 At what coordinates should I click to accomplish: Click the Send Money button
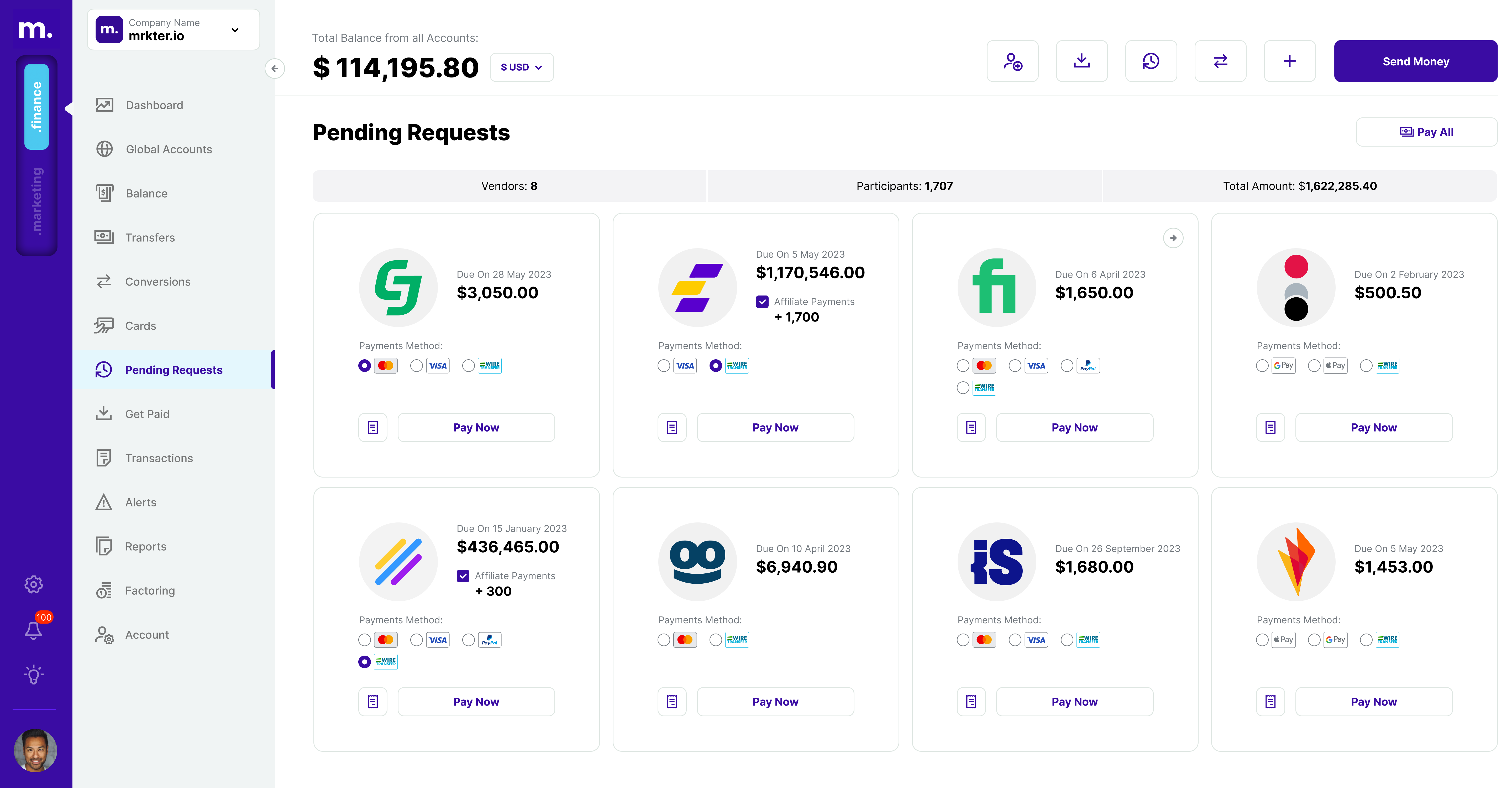pyautogui.click(x=1415, y=61)
